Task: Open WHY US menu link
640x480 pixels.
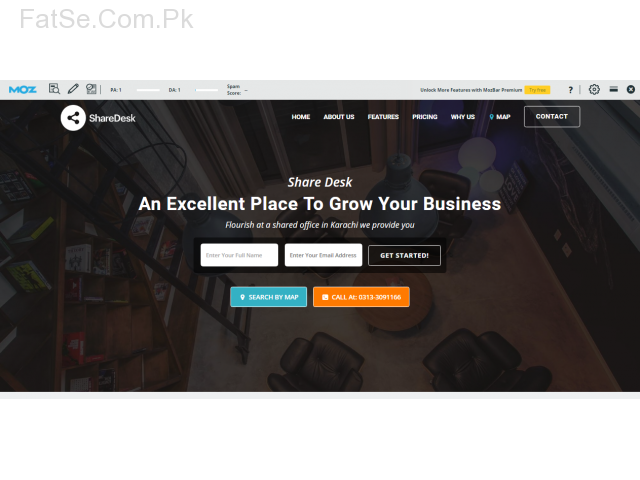Action: coord(463,117)
